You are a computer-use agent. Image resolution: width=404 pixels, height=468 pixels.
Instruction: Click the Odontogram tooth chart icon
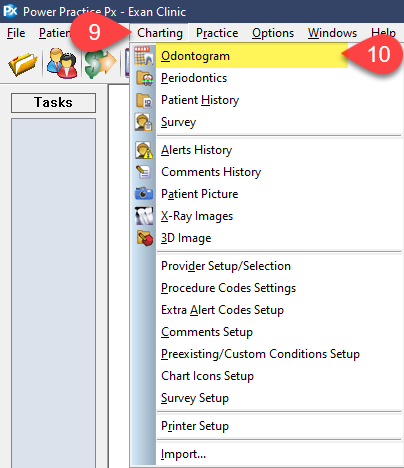point(144,56)
